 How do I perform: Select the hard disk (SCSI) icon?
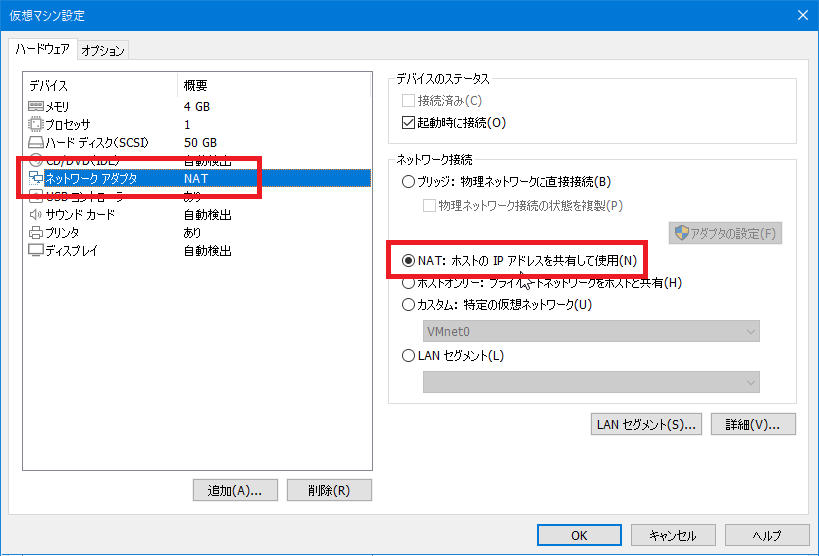pyautogui.click(x=36, y=142)
